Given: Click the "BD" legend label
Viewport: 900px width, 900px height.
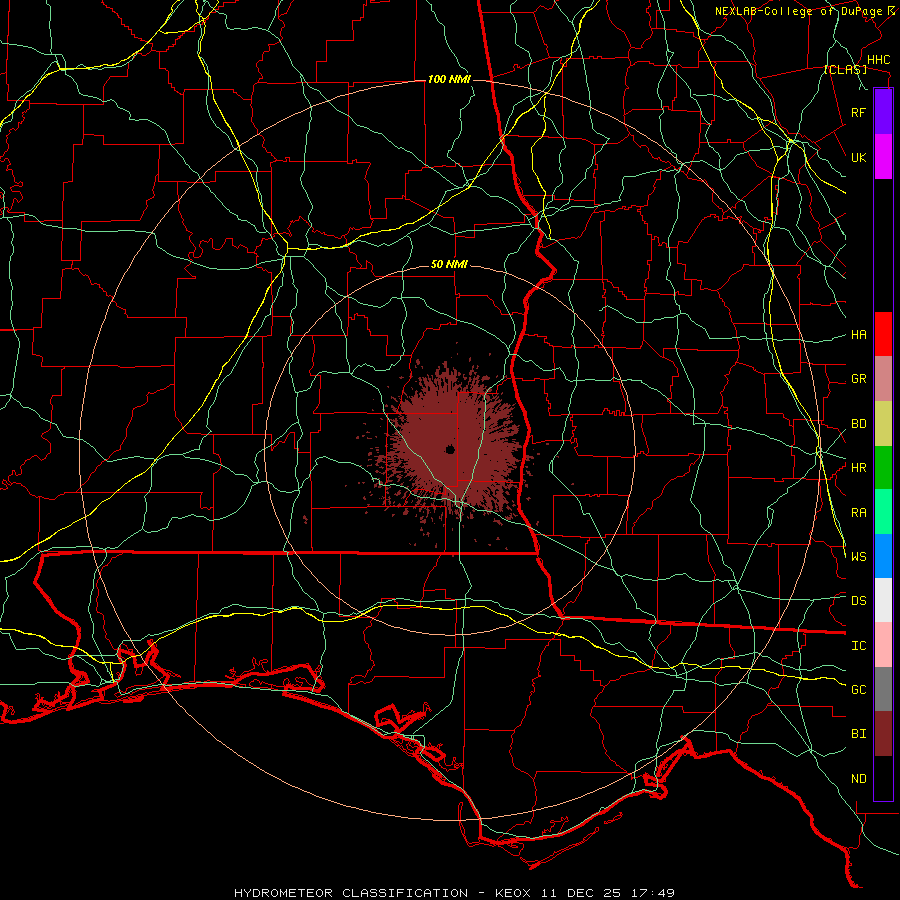Looking at the screenshot, I should tap(859, 424).
